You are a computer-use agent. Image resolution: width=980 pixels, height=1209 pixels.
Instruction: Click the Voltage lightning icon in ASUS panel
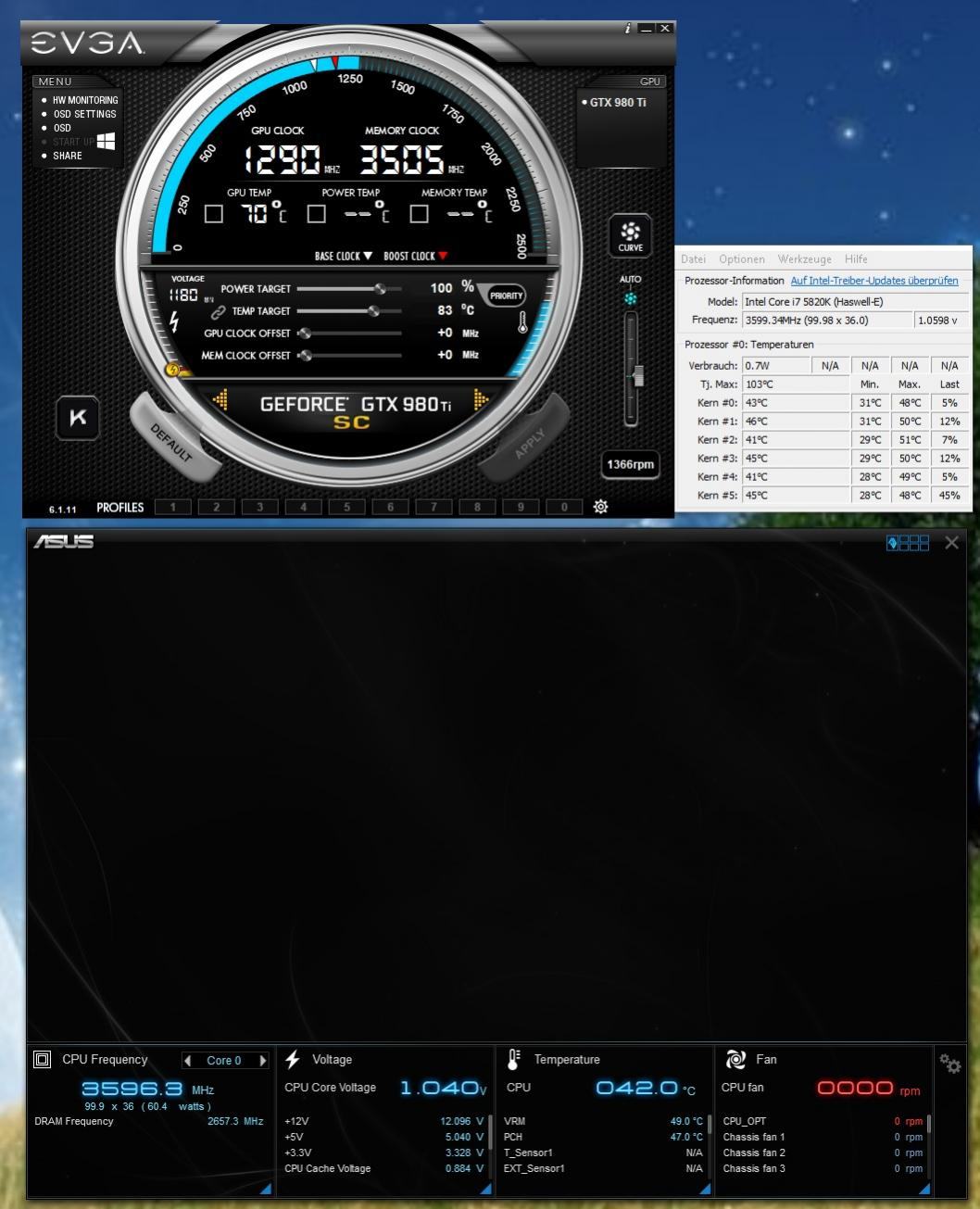click(x=293, y=1059)
